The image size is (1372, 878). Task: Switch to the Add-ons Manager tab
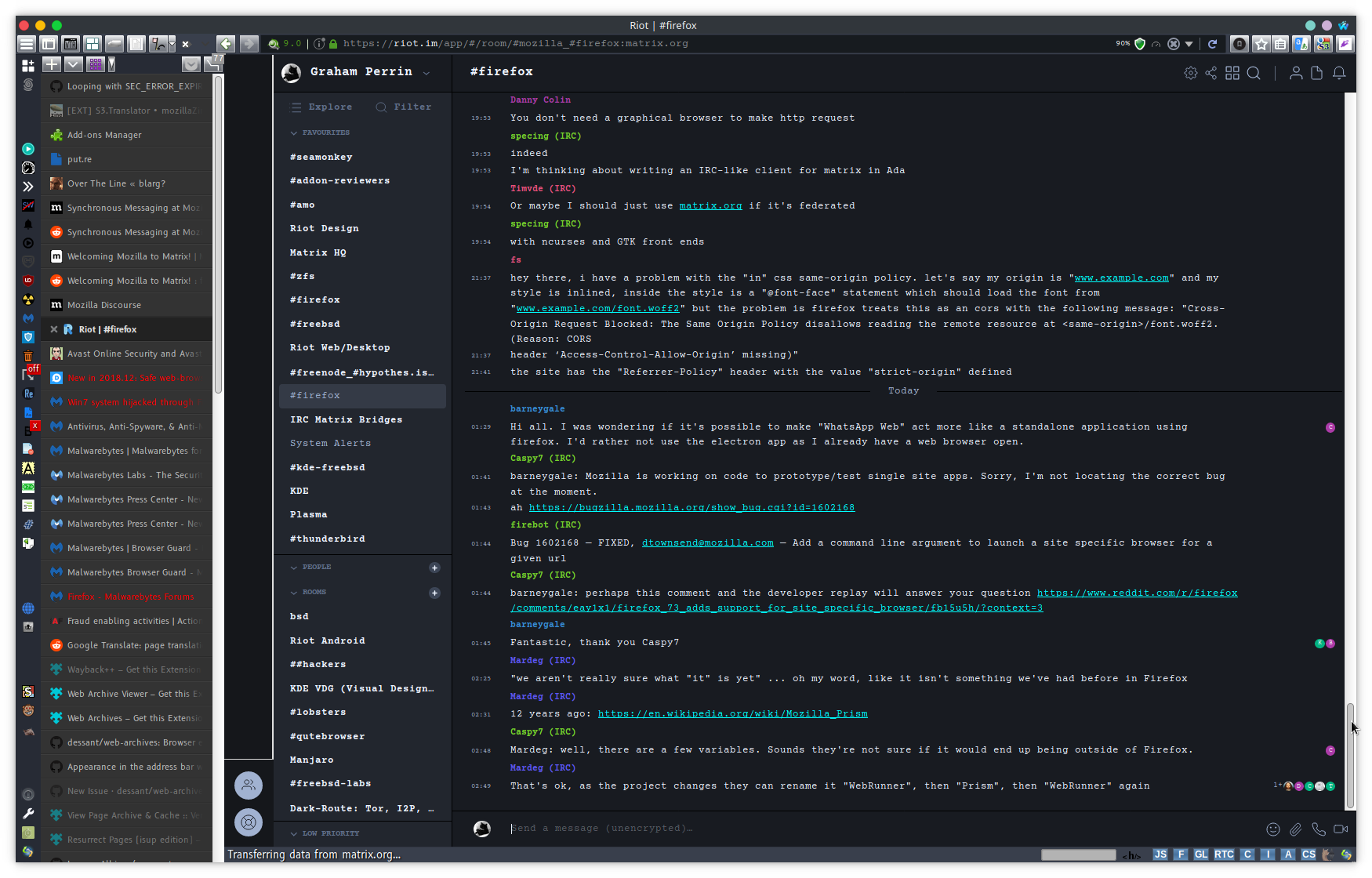click(x=126, y=135)
